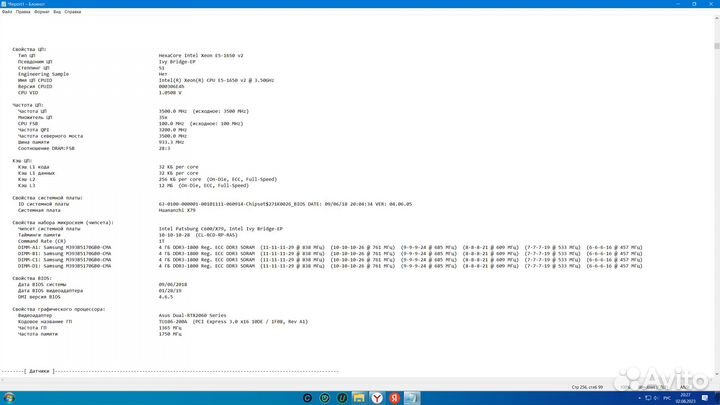Open File Explorer from the taskbar

[359, 398]
